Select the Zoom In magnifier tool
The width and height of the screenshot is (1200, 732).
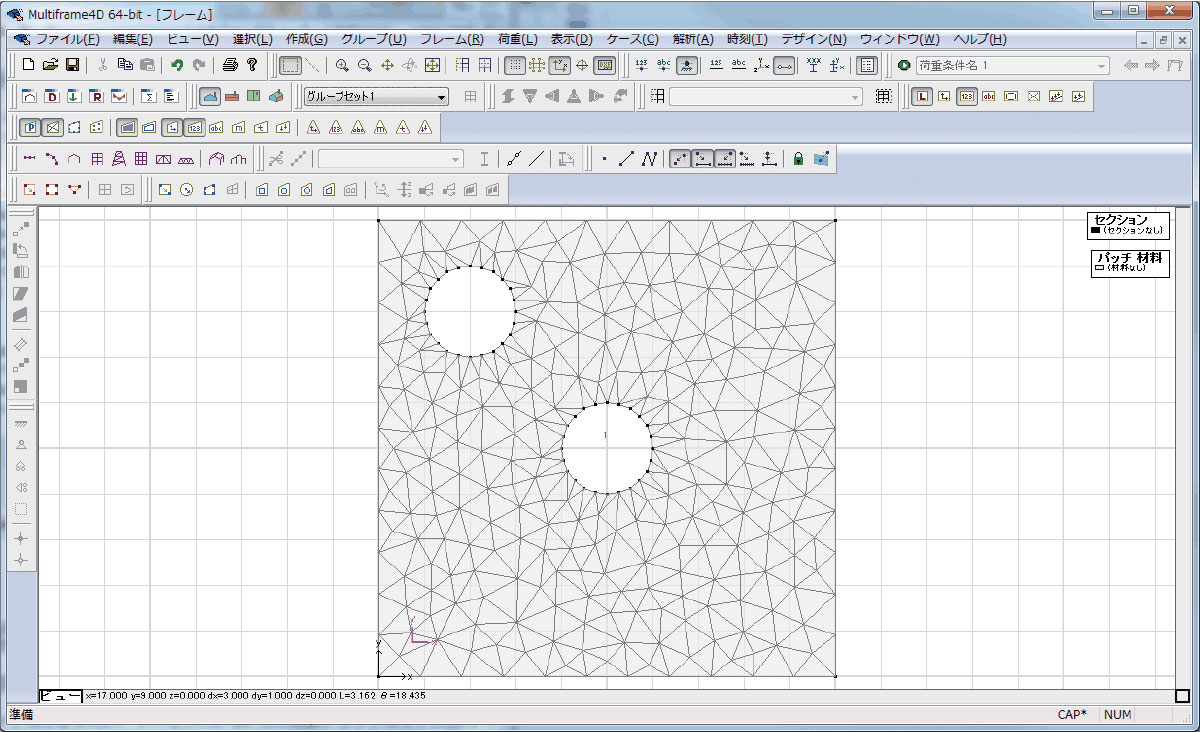click(342, 65)
